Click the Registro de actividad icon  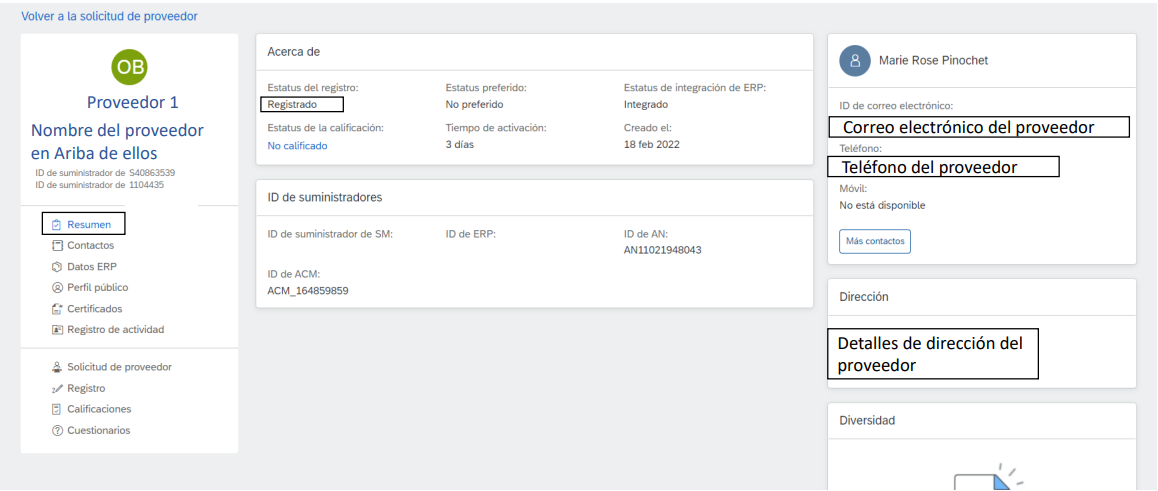[x=56, y=329]
